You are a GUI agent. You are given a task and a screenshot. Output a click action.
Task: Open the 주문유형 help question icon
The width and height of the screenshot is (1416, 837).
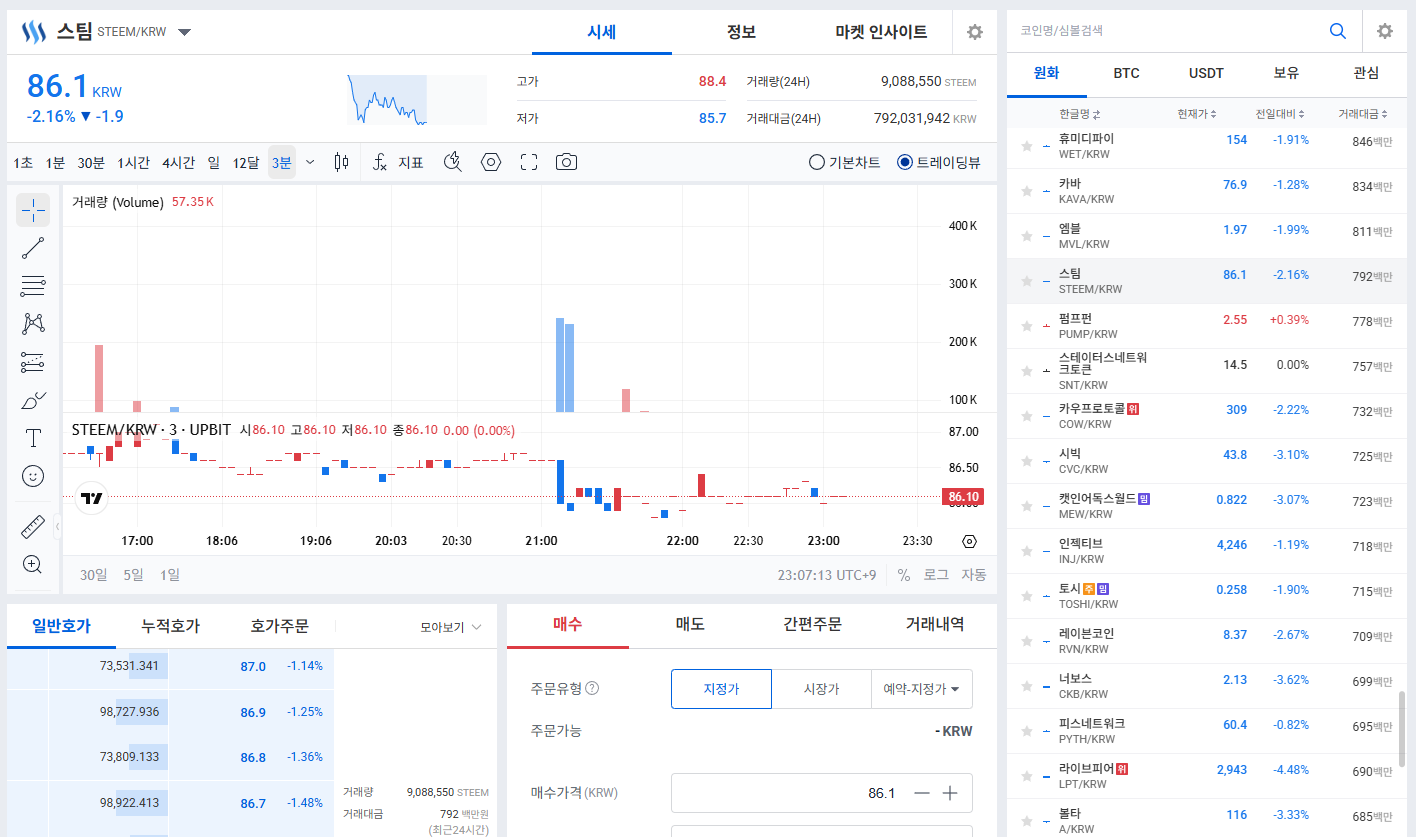[592, 688]
